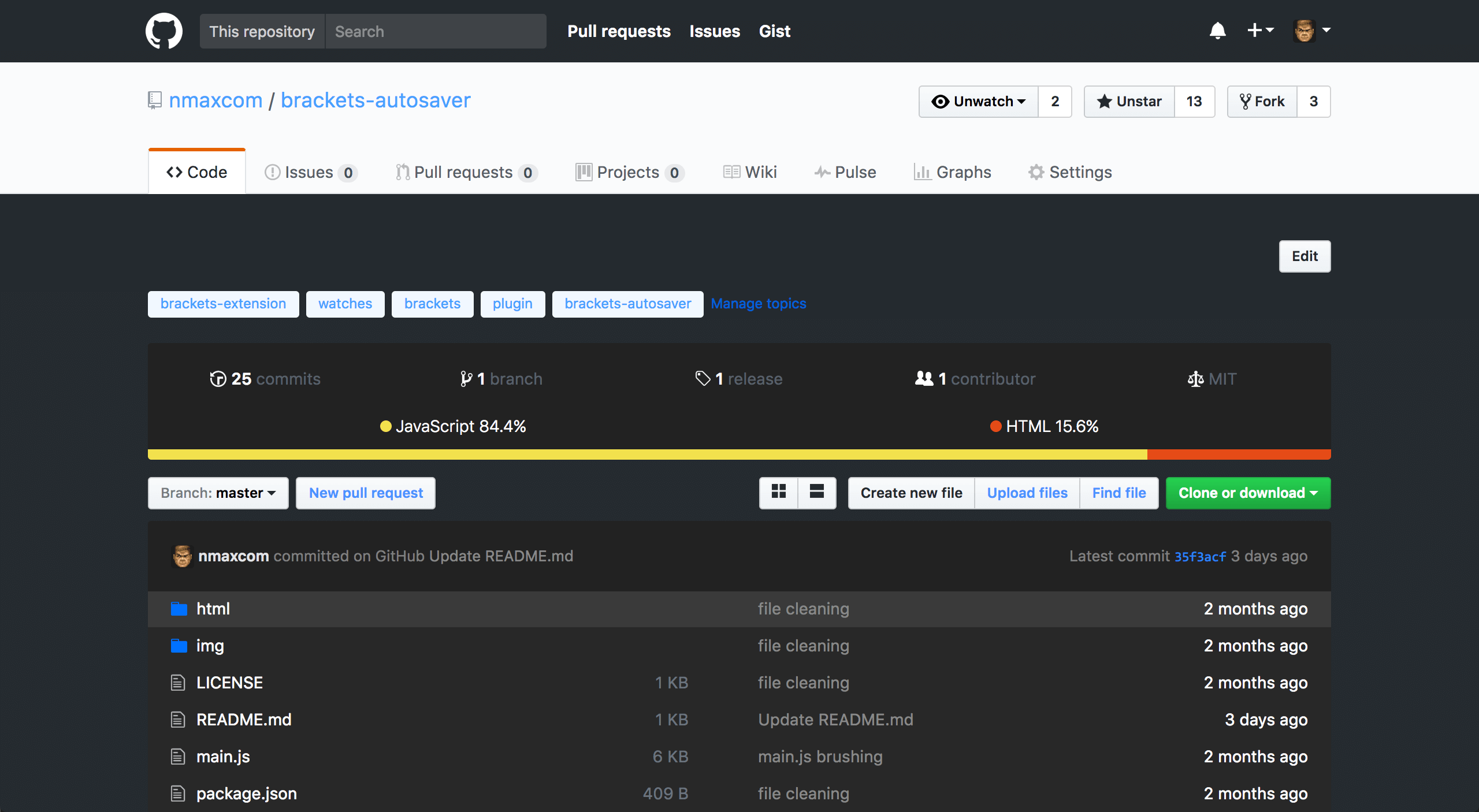Click the release tag icon
This screenshot has width=1479, height=812.
coord(703,379)
